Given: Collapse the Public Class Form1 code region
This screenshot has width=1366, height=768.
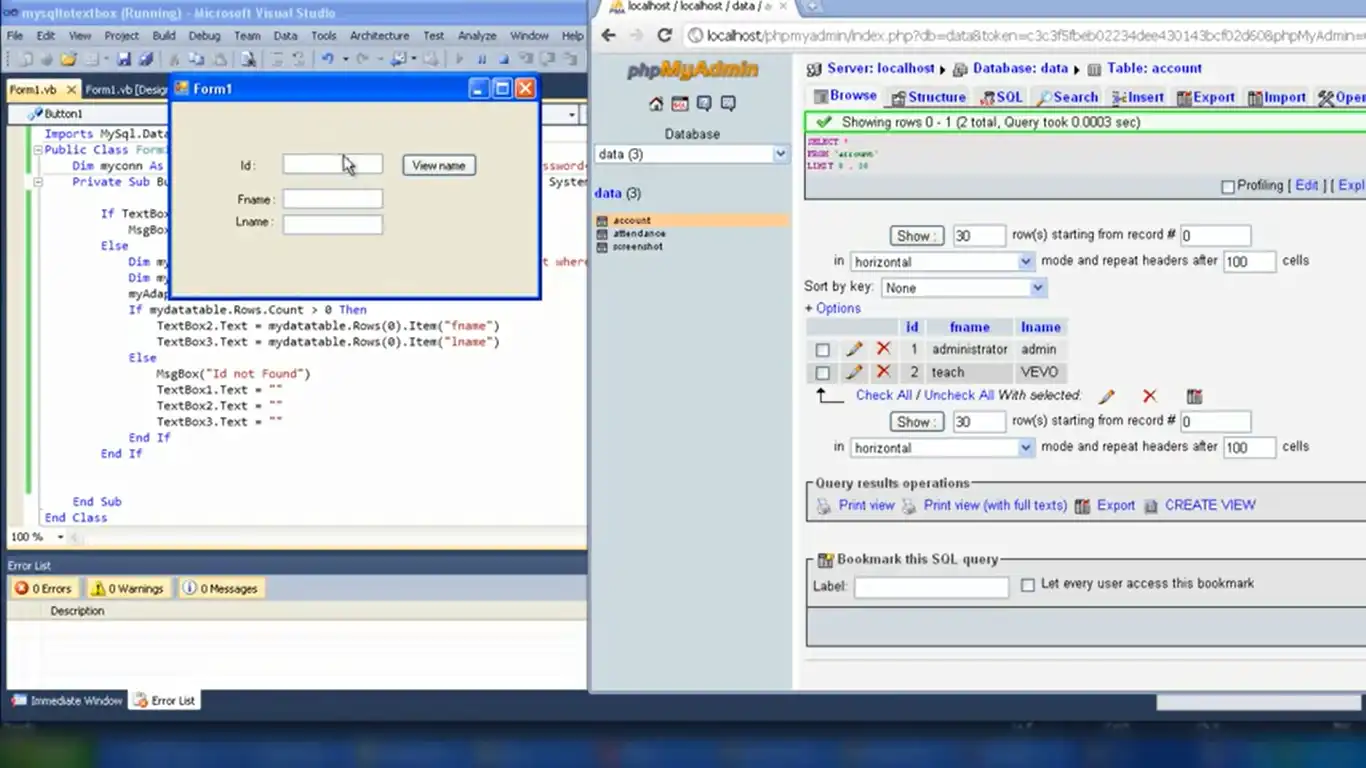Looking at the screenshot, I should [37, 150].
